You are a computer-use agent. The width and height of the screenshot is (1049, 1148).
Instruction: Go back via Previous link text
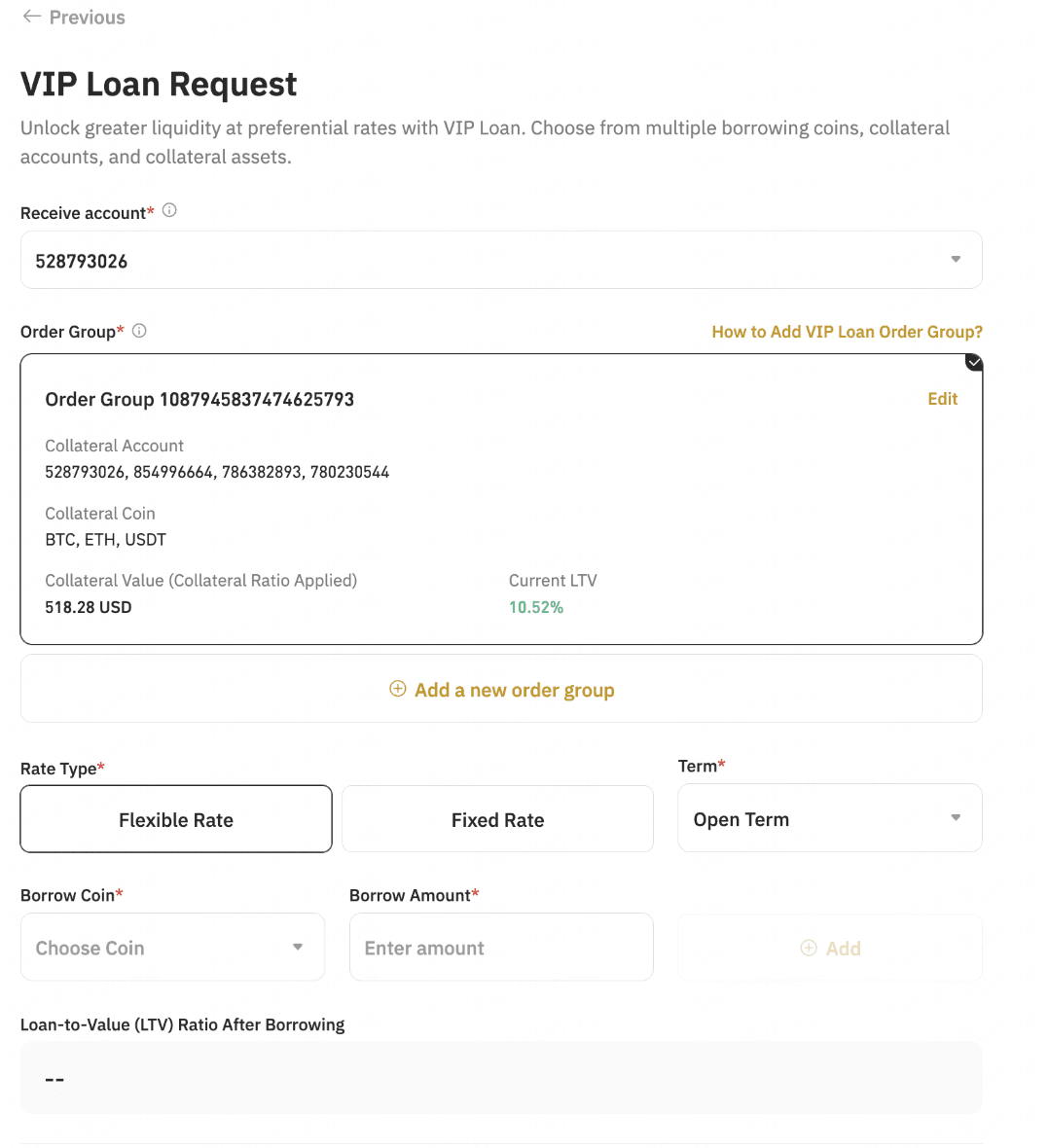coord(87,18)
